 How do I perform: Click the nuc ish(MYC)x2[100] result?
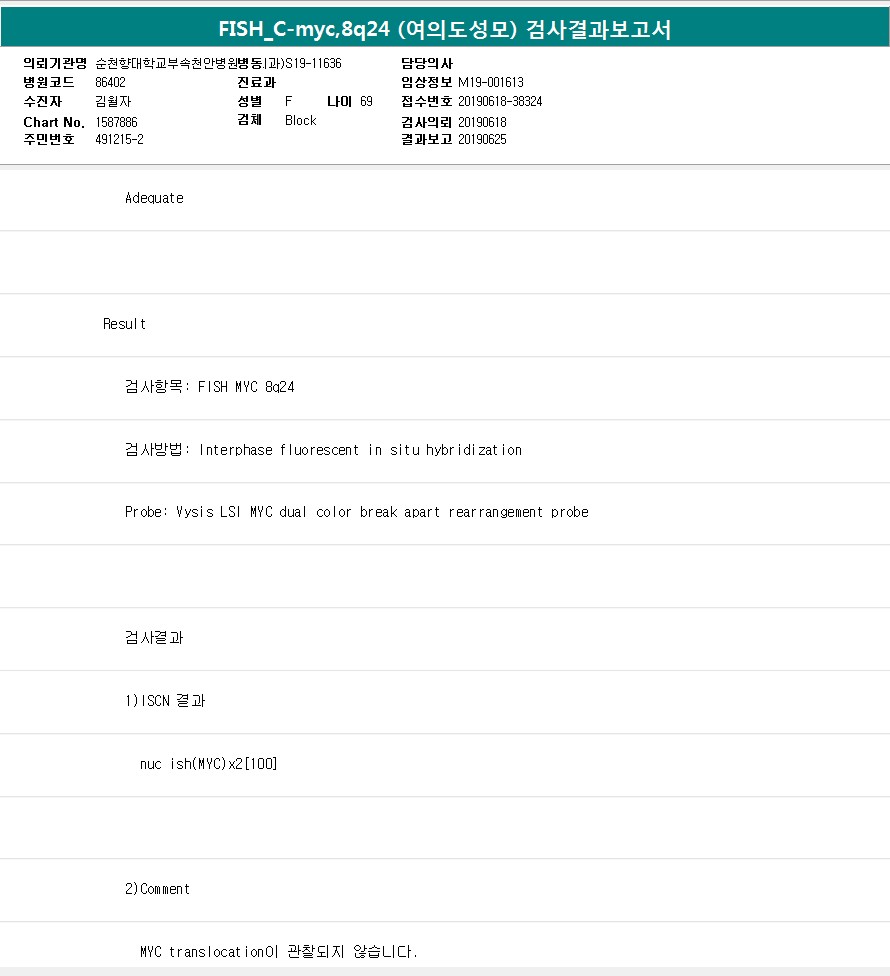[x=208, y=764]
